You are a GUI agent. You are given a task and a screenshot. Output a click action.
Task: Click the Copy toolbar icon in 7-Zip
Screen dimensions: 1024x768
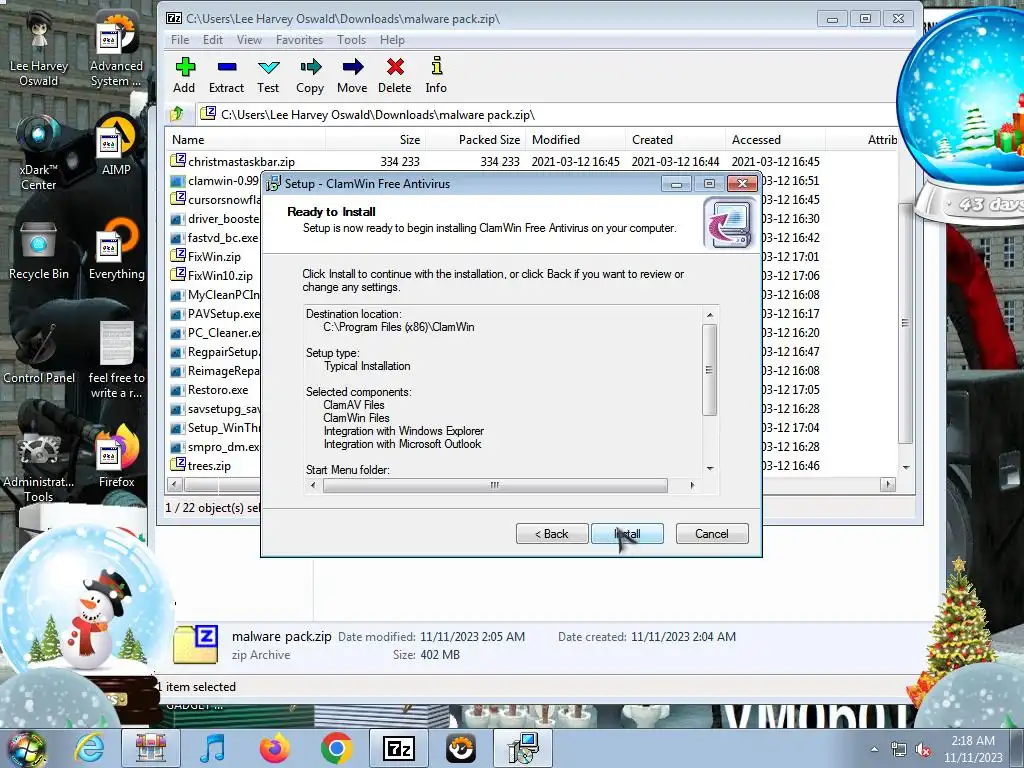click(x=310, y=75)
